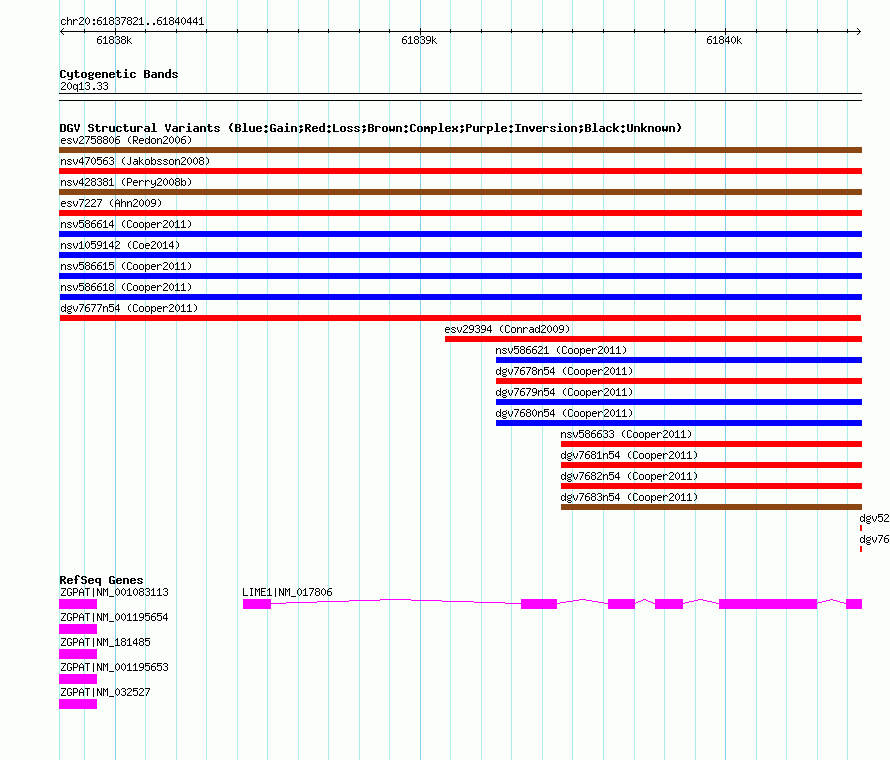The width and height of the screenshot is (890, 760).
Task: Select the ZGPAT|NM_001195654 magenta exon block
Action: pyautogui.click(x=78, y=629)
